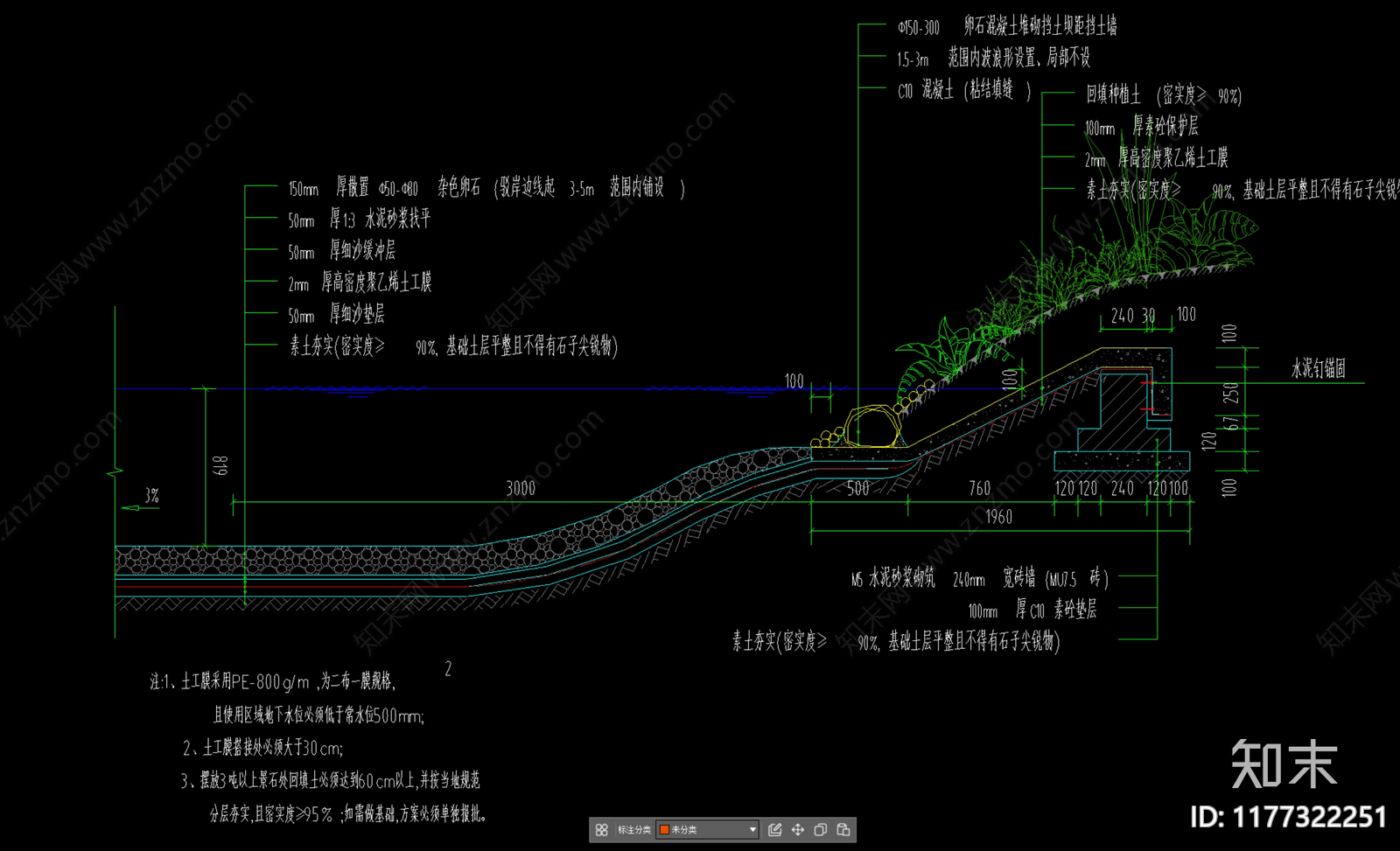Select the 50mm 厚细沙垫层 note

(x=336, y=314)
